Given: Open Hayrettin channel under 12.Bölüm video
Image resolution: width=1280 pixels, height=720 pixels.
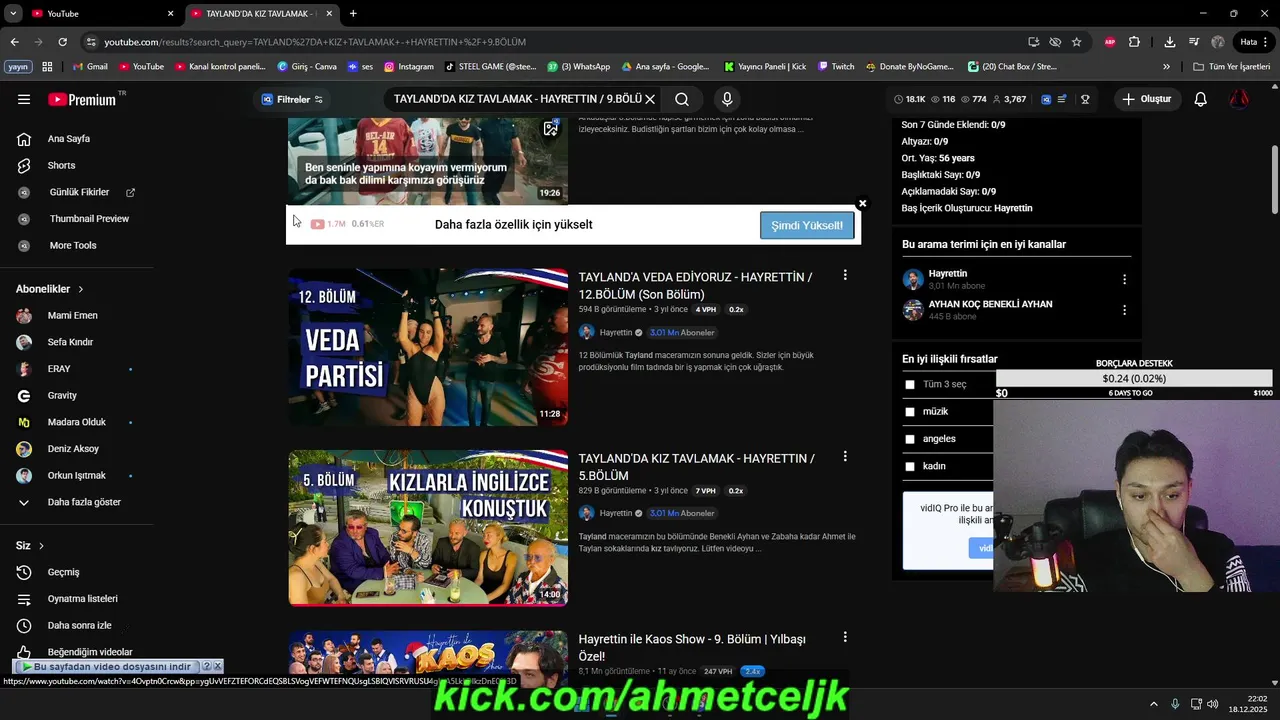Looking at the screenshot, I should 615,332.
